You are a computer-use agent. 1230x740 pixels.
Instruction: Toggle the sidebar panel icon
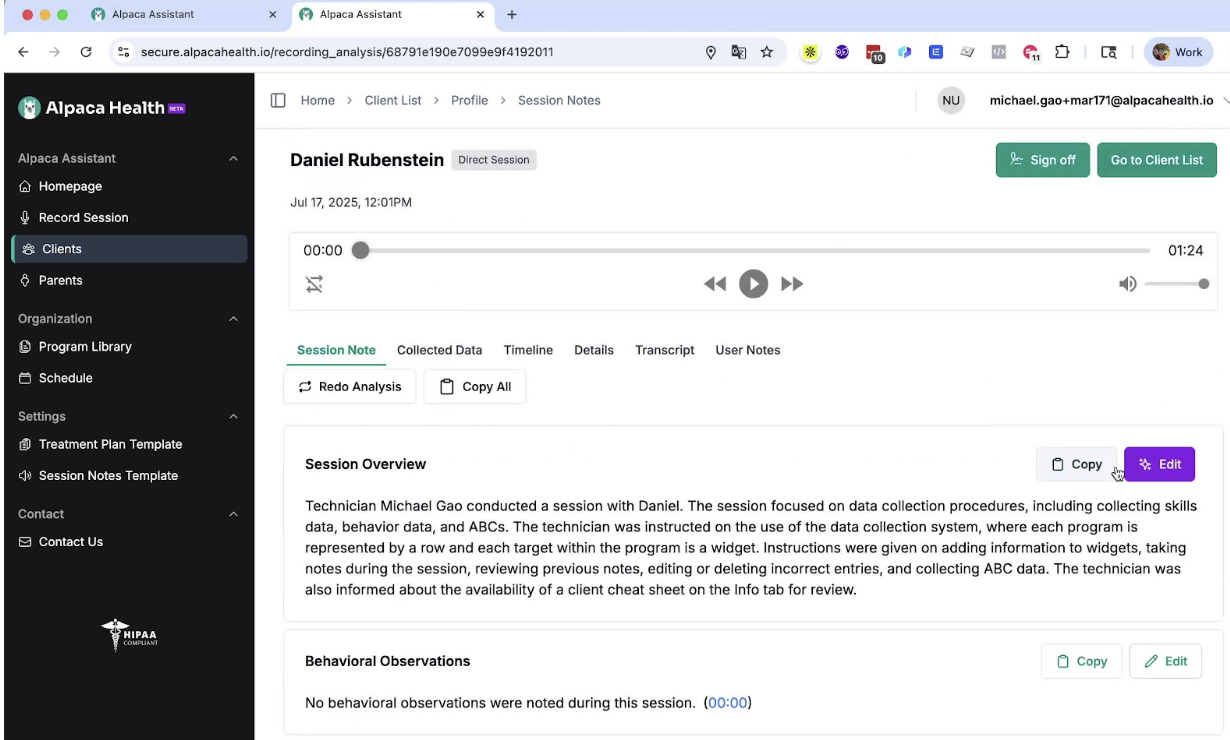coord(278,100)
